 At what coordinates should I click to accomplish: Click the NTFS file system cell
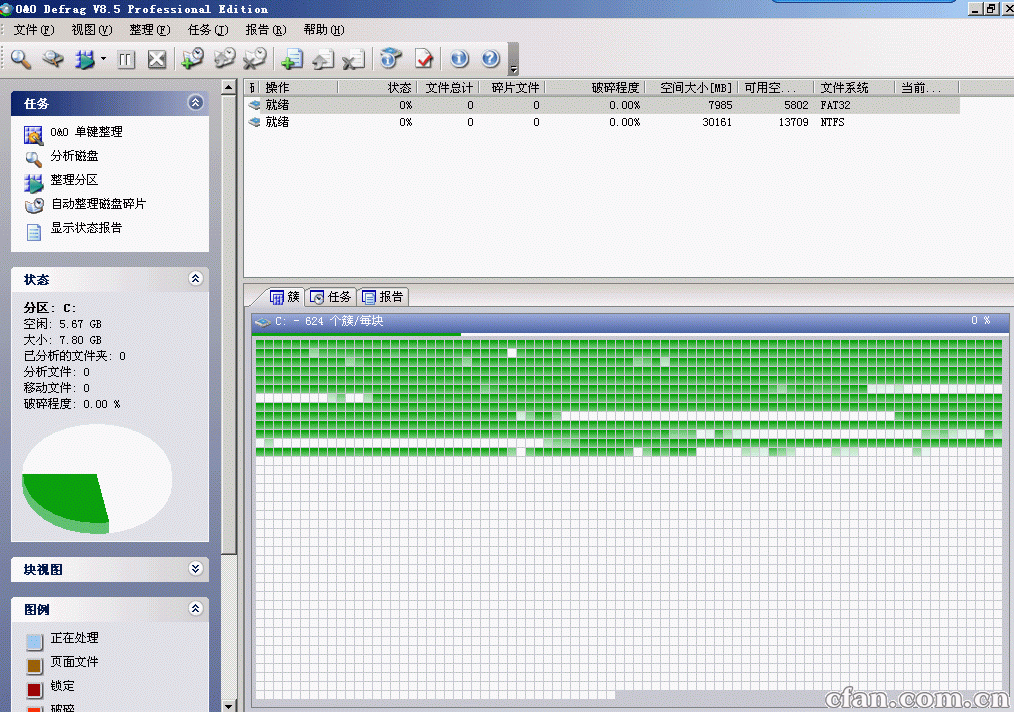coord(832,122)
